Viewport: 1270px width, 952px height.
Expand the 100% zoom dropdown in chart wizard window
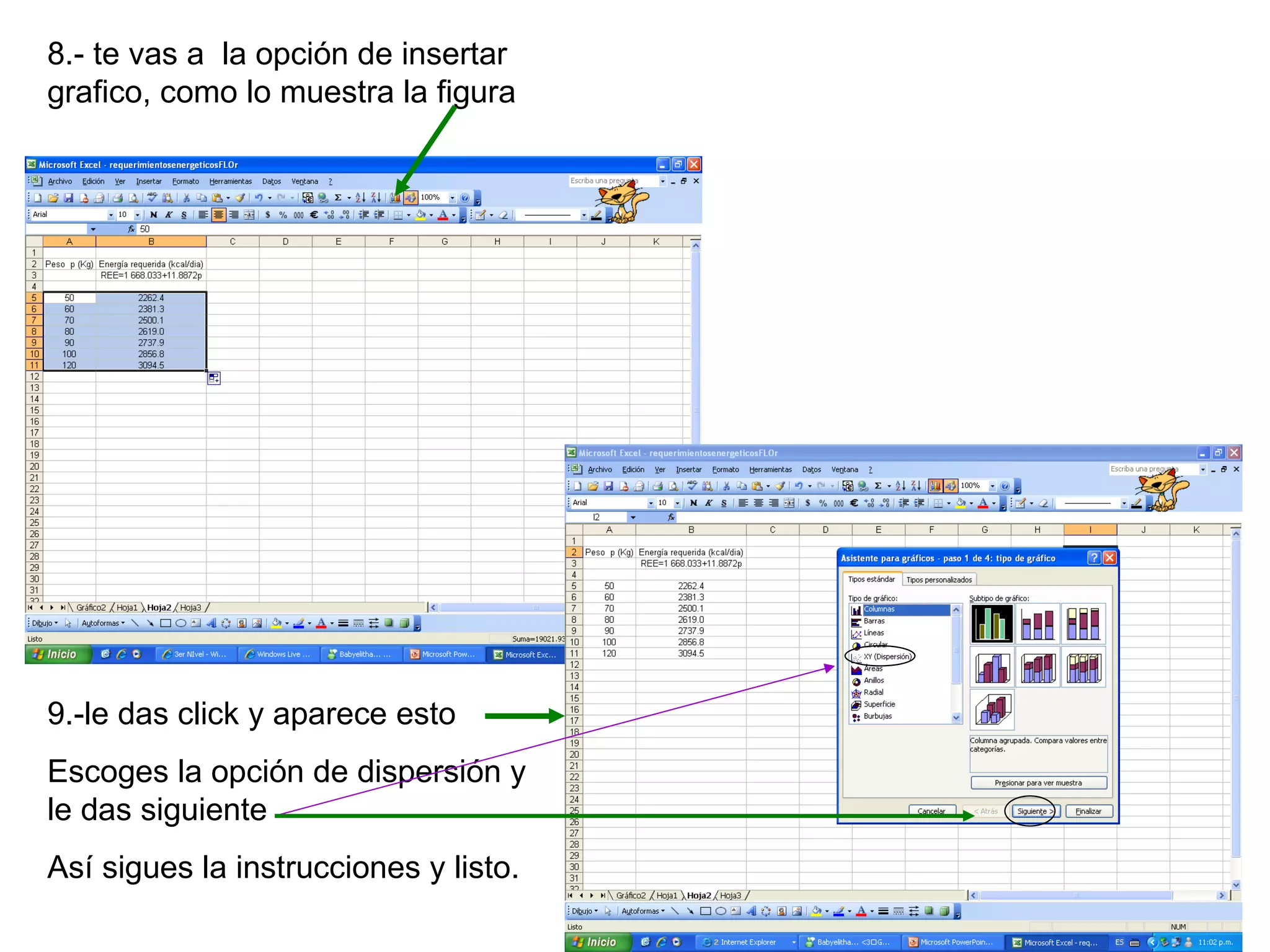pyautogui.click(x=992, y=486)
